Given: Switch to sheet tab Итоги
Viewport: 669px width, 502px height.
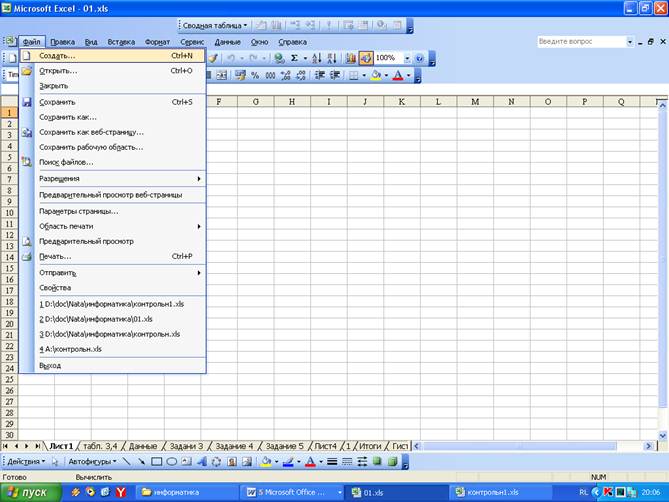Looking at the screenshot, I should click(370, 446).
